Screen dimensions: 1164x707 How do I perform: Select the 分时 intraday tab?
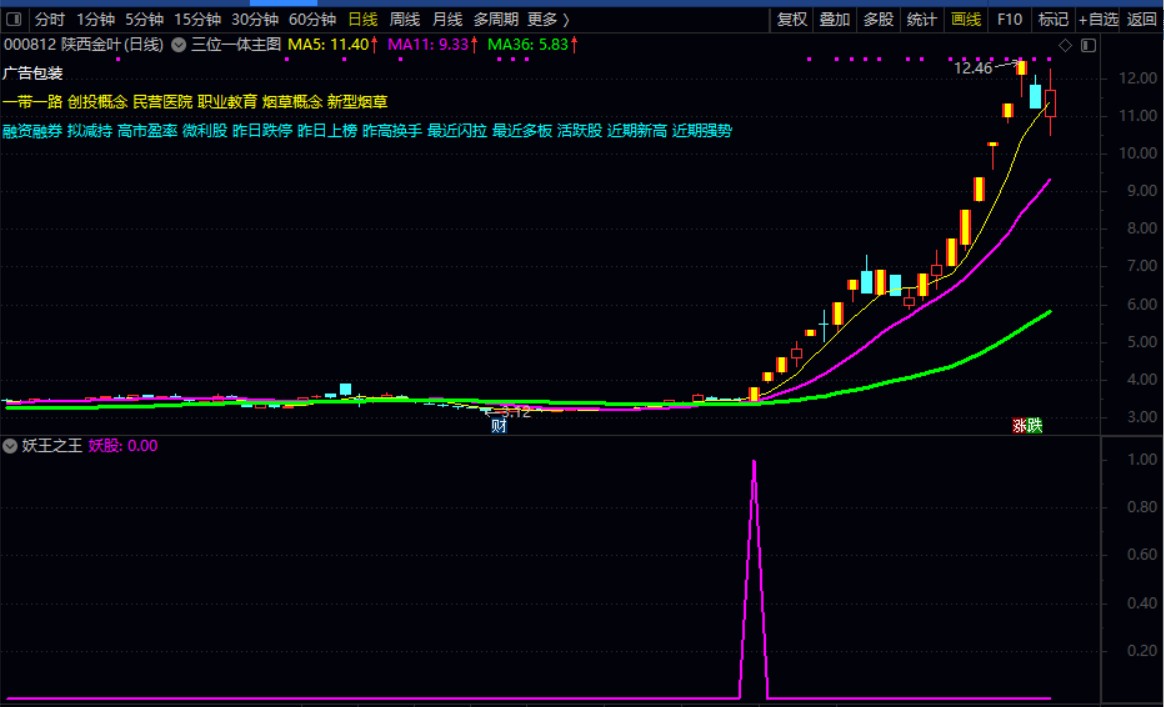click(50, 19)
